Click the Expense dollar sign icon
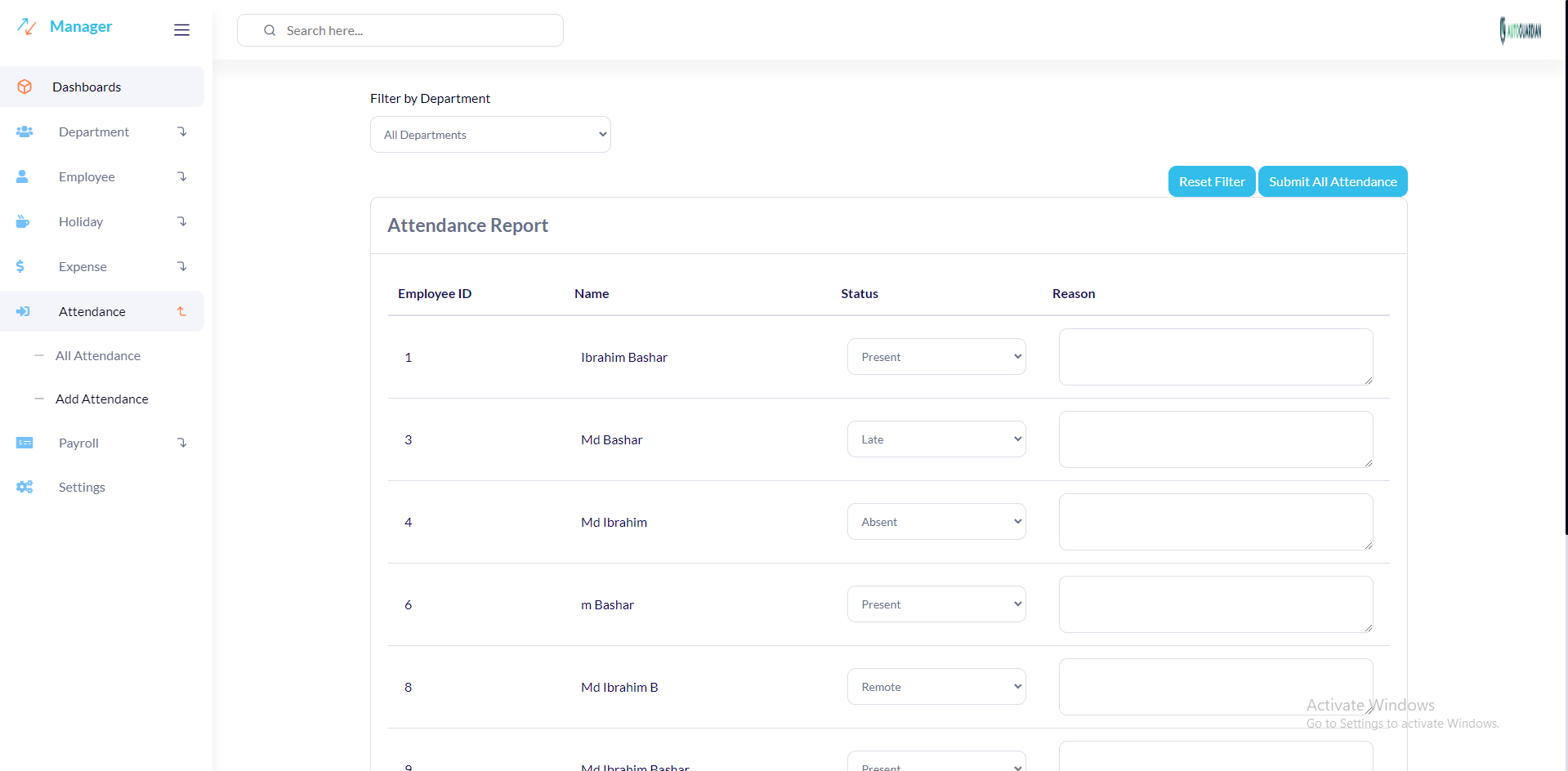Viewport: 1568px width, 771px height. (20, 266)
